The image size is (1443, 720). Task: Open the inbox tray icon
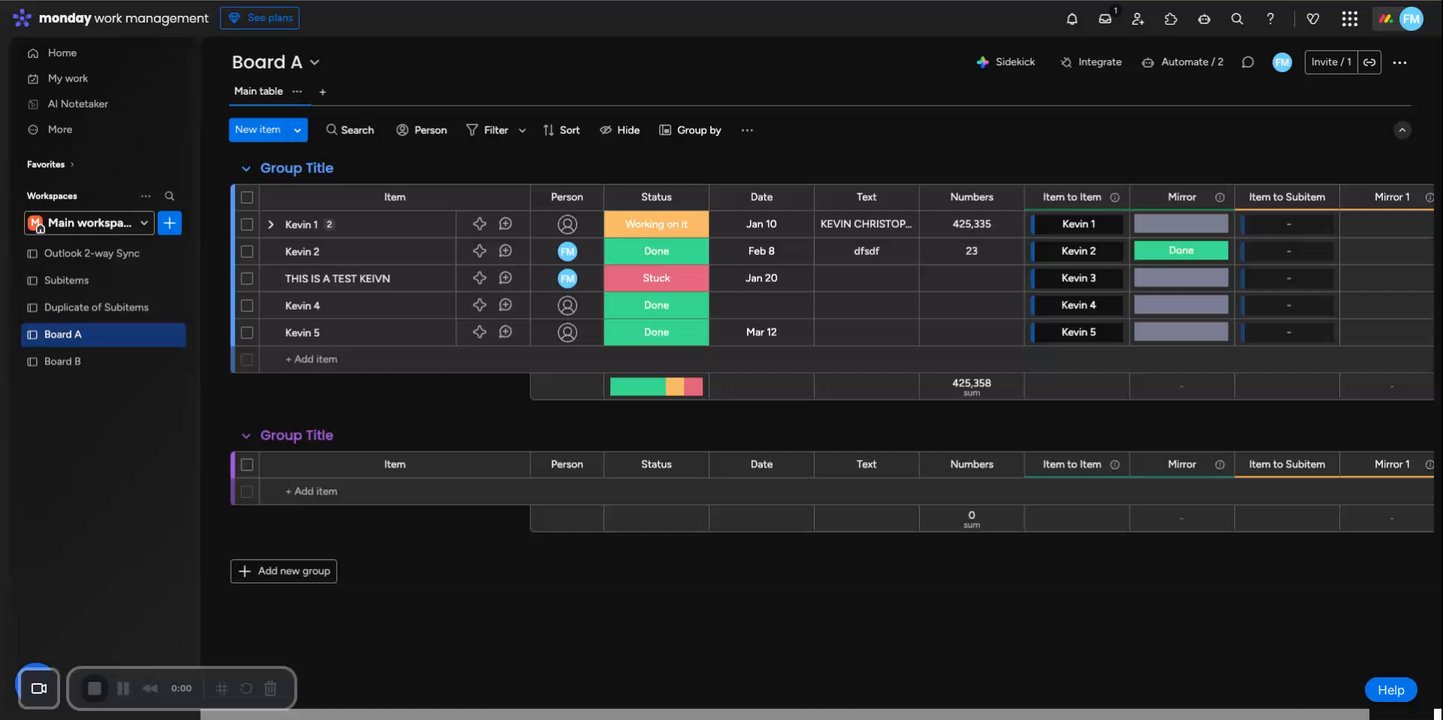[1105, 19]
